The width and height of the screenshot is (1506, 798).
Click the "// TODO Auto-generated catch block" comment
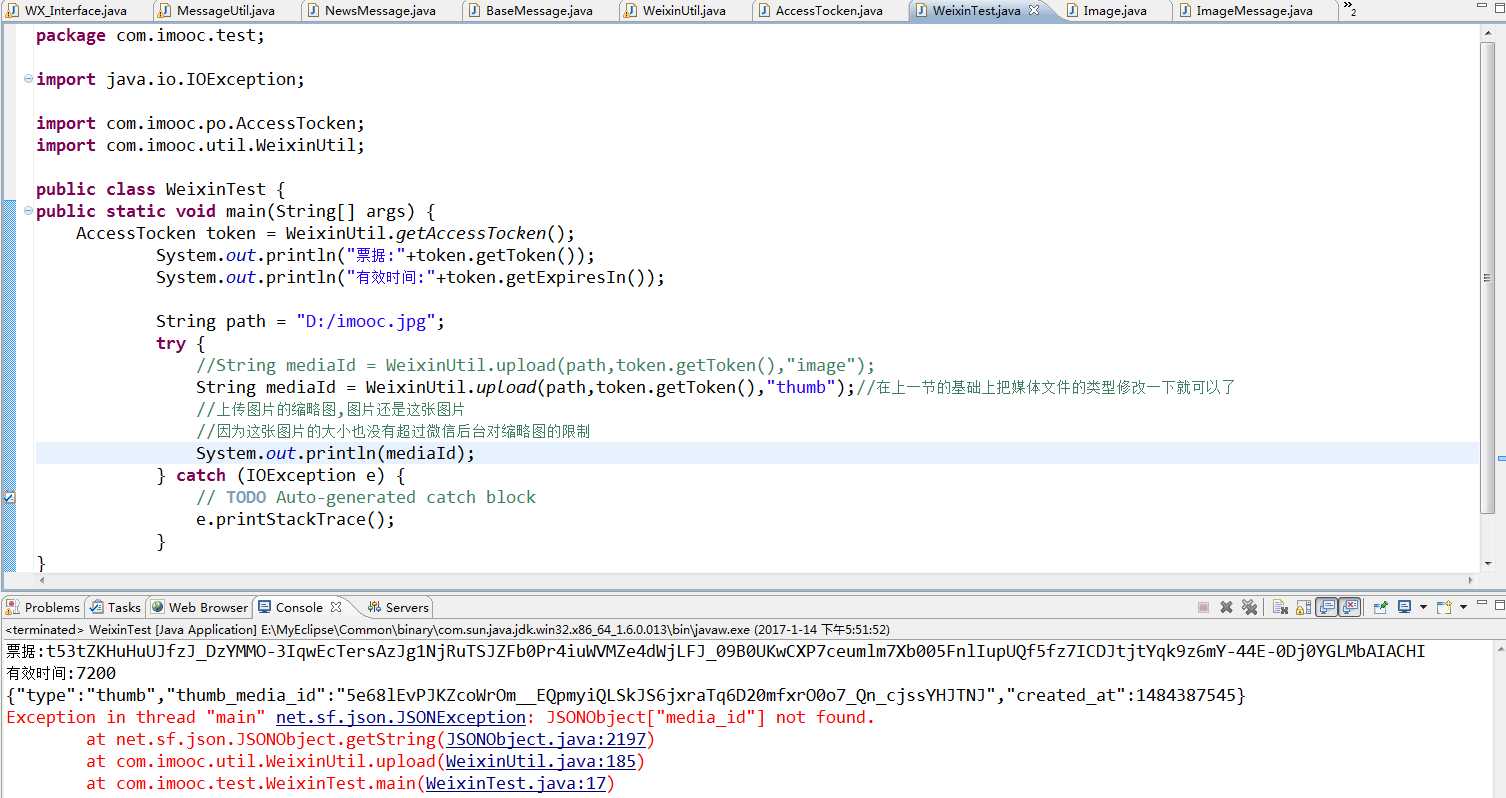366,497
